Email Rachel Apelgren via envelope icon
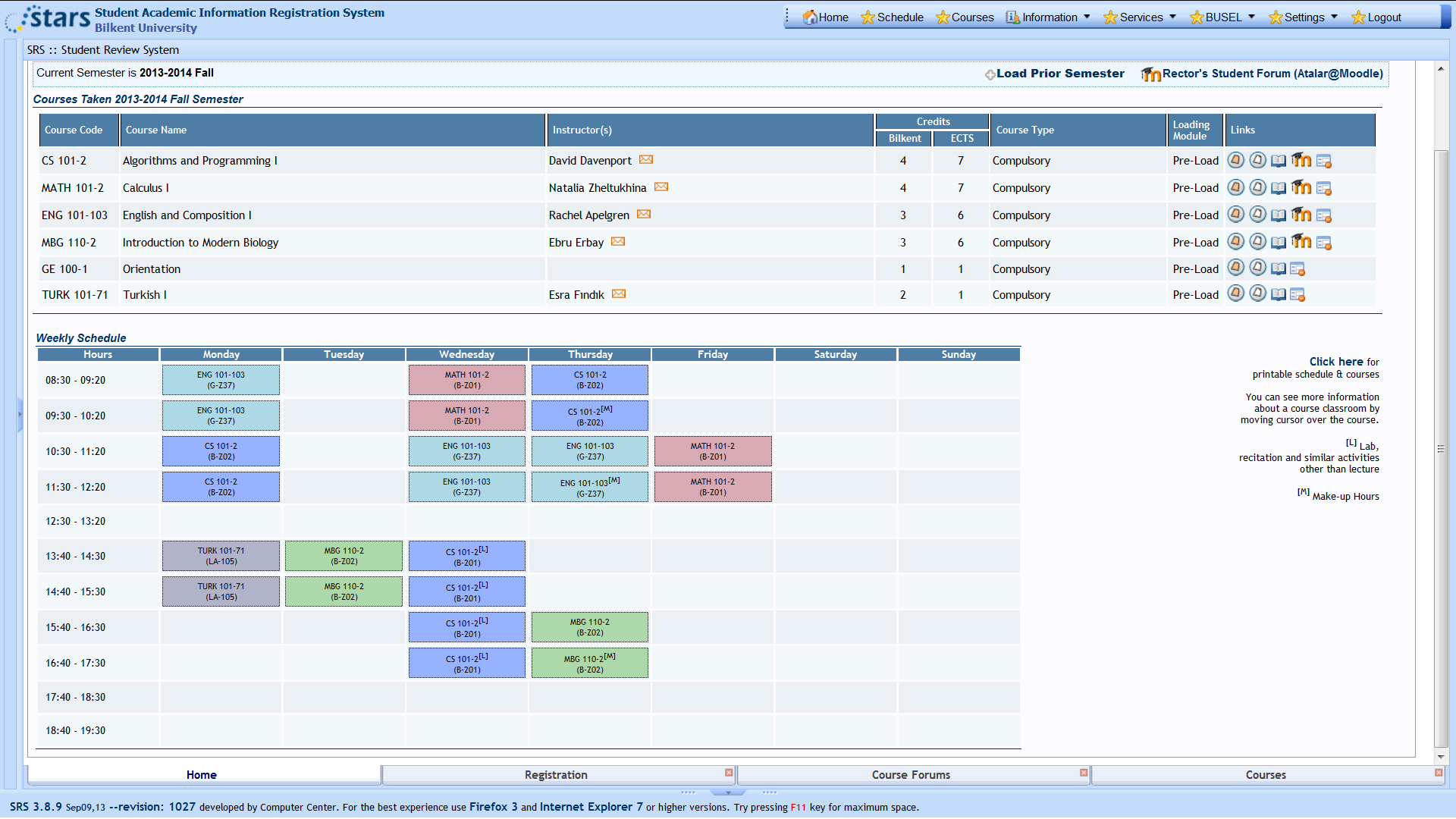 click(644, 215)
